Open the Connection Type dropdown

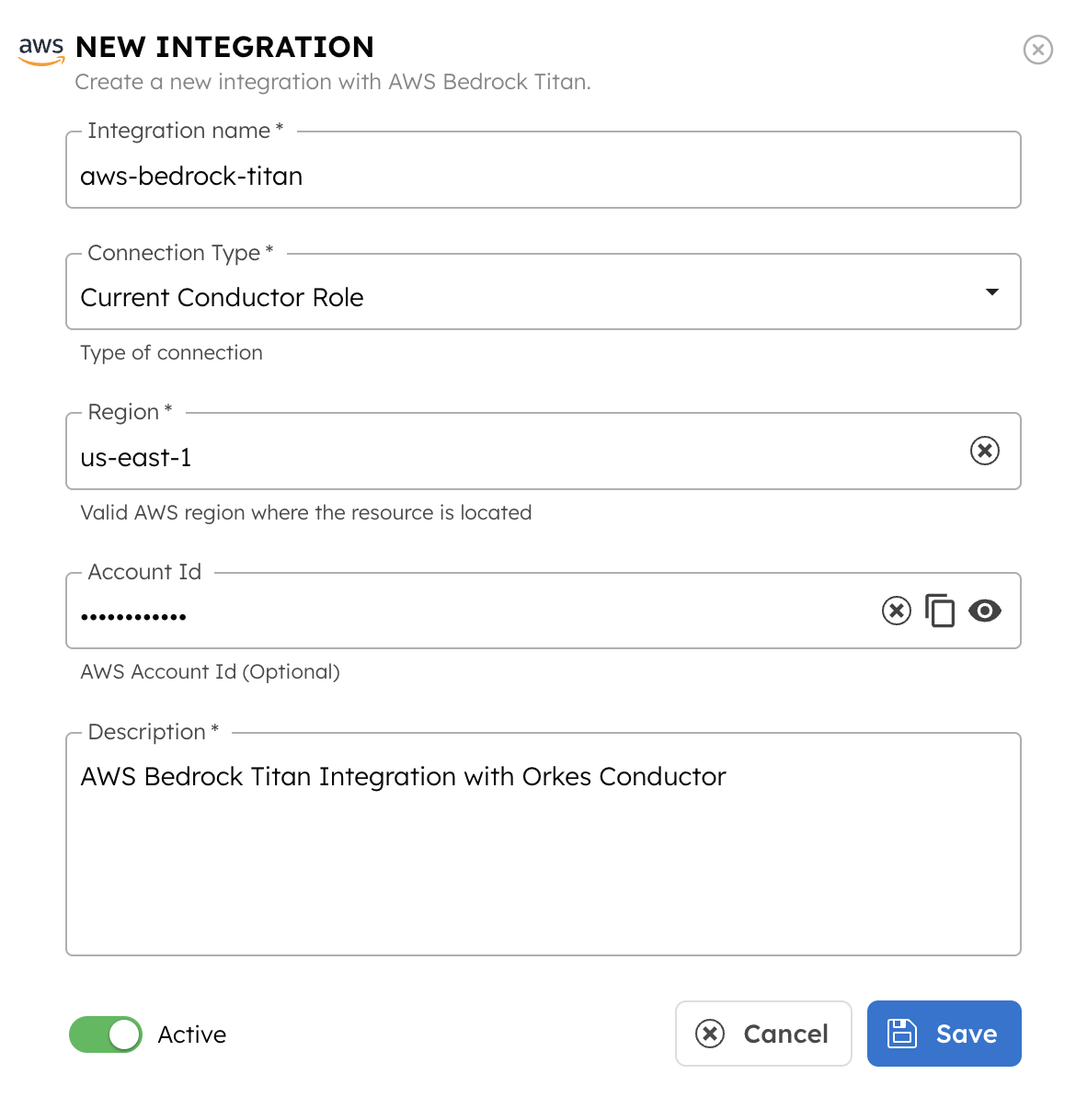point(543,292)
